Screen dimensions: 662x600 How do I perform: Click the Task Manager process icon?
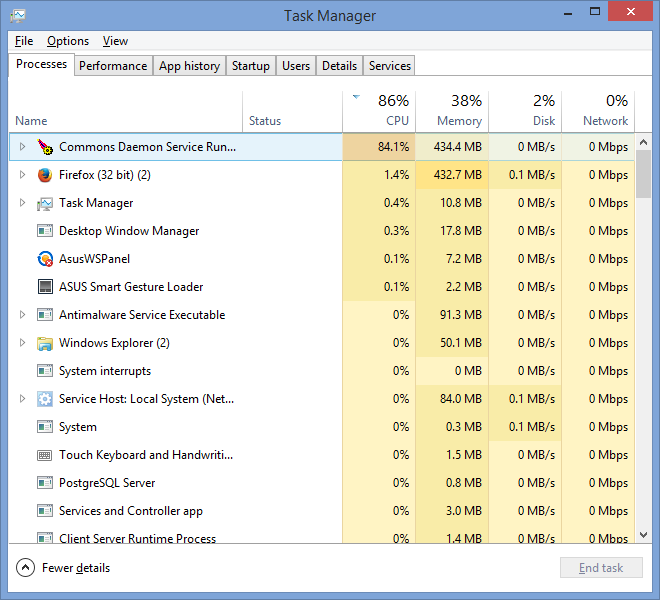[45, 203]
